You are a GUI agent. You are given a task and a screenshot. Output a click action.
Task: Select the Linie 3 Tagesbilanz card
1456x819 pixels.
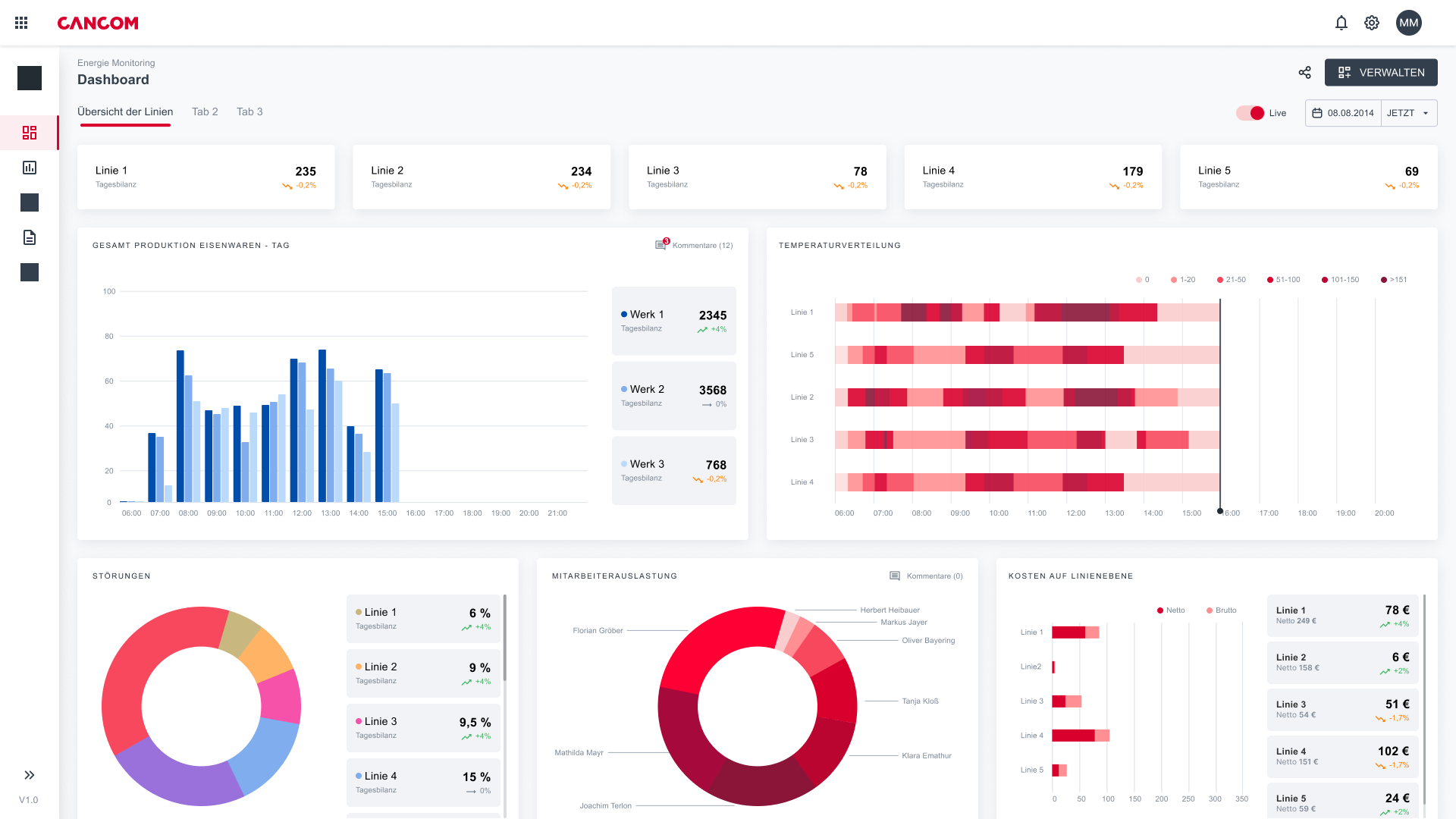click(x=757, y=177)
